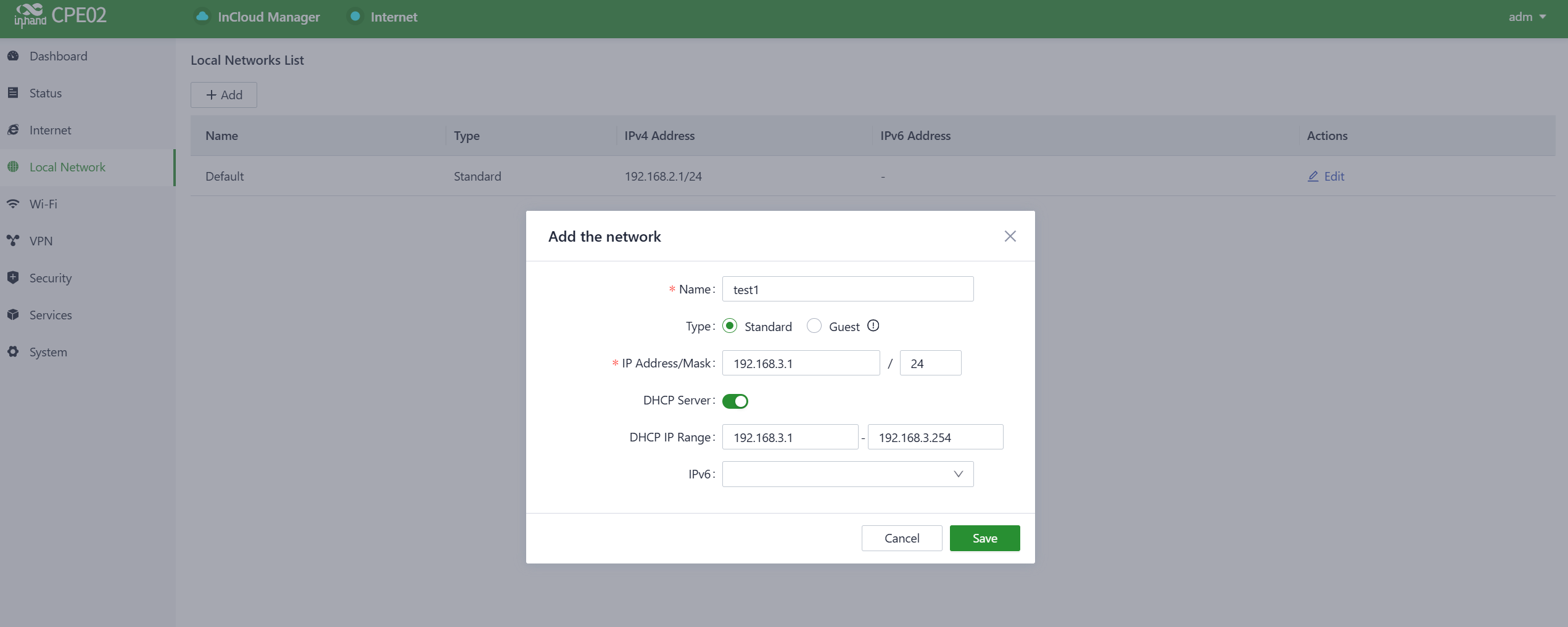Open Services in the sidebar menu

pyautogui.click(x=51, y=315)
